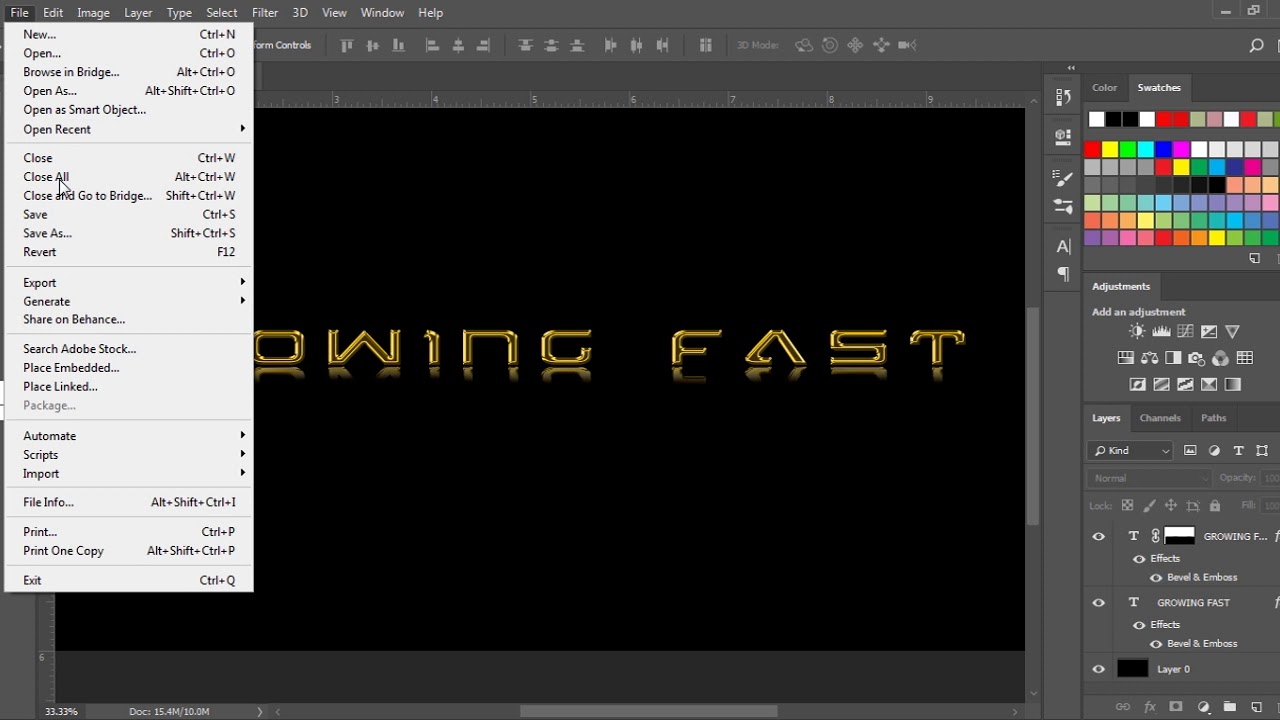The height and width of the screenshot is (720, 1280).
Task: Open the Normal blend mode dropdown
Action: 1149,478
